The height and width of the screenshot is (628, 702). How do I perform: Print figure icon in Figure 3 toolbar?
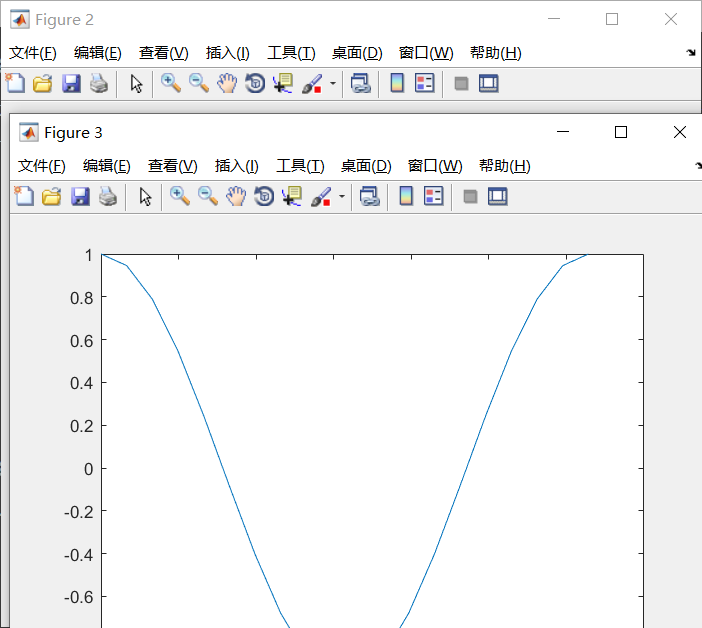point(108,197)
